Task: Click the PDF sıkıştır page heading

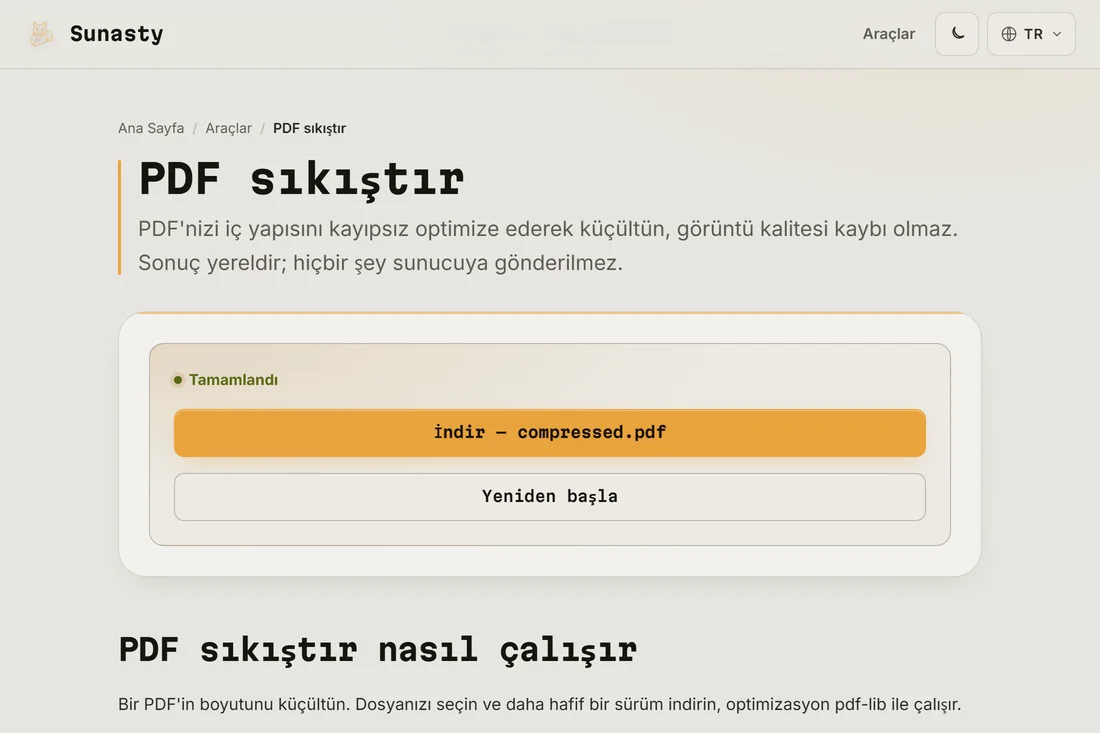Action: pos(301,180)
